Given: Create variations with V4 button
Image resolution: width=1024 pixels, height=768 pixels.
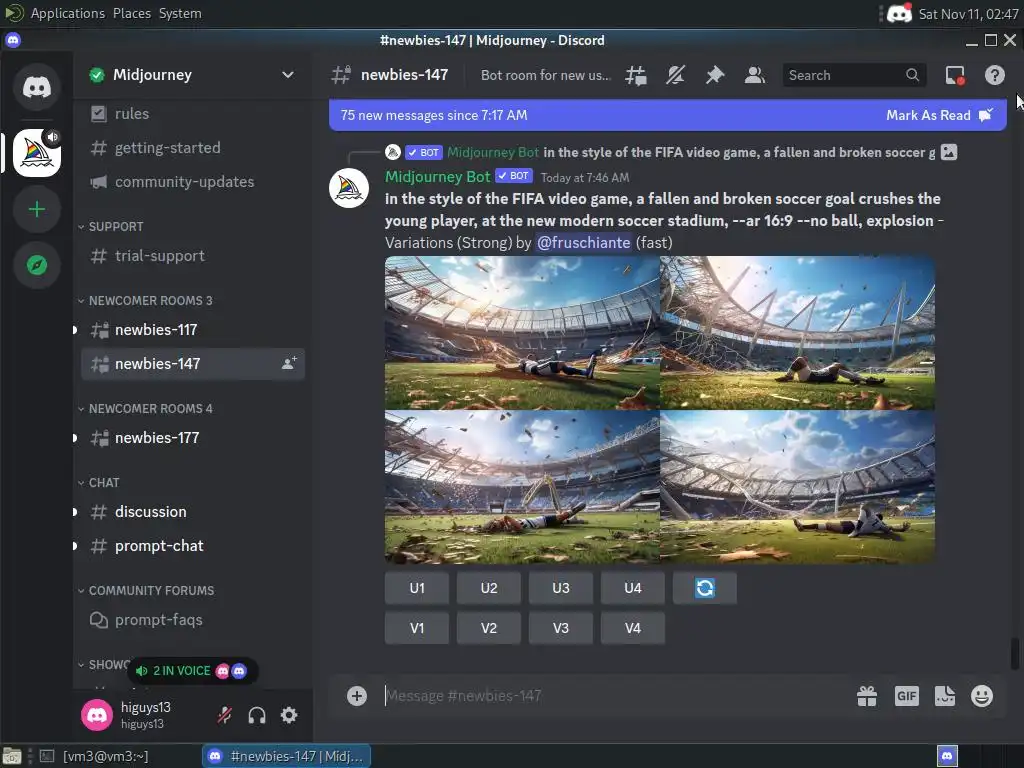Looking at the screenshot, I should coord(632,628).
